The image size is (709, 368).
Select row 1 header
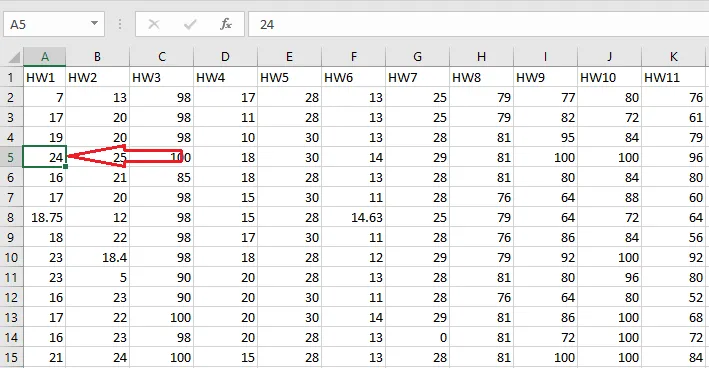(11, 77)
